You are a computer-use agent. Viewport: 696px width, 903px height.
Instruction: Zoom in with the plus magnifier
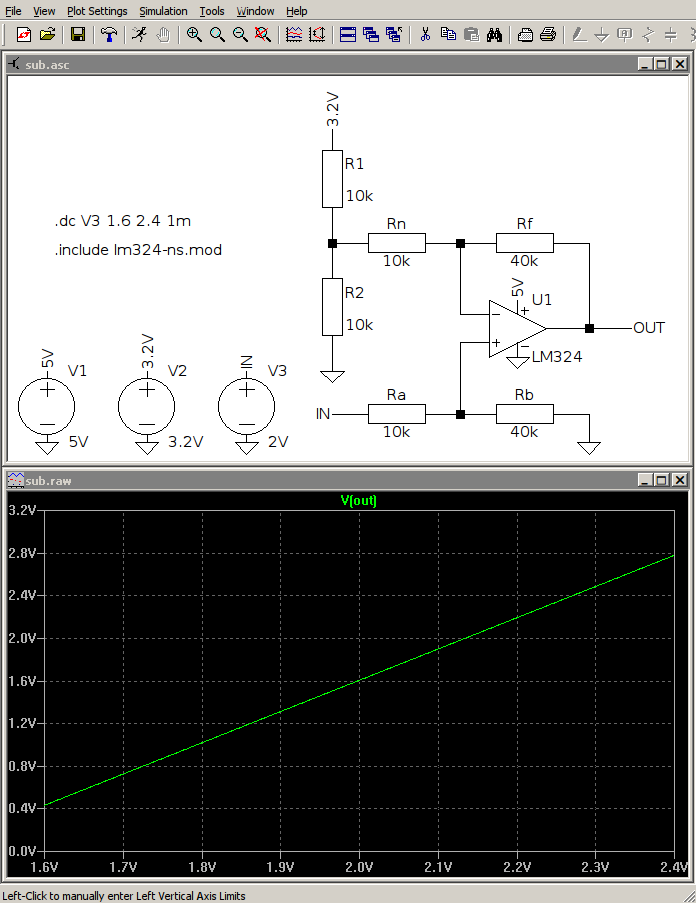pos(194,35)
